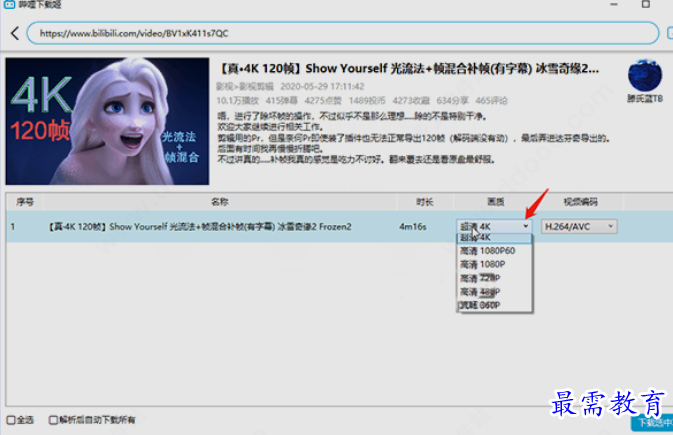The width and height of the screenshot is (673, 435).
Task: Click the 画质 column header
Action: 496,202
